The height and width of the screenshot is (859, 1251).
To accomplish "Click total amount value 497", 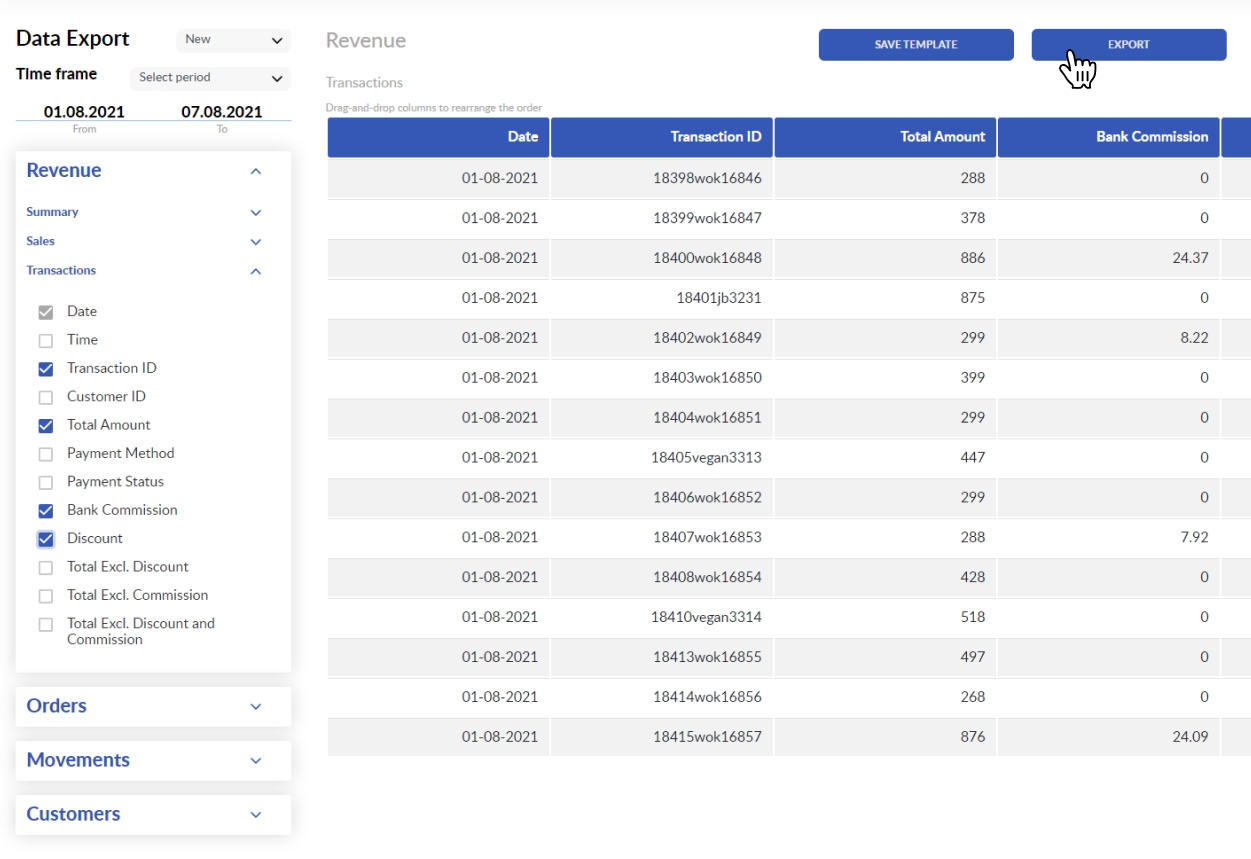I will (x=972, y=657).
